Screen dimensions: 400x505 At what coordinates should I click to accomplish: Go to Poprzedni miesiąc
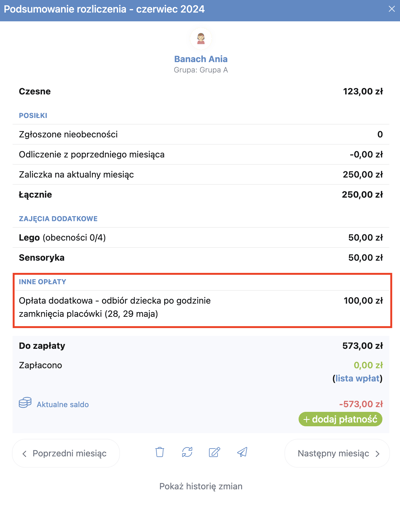[x=66, y=453]
